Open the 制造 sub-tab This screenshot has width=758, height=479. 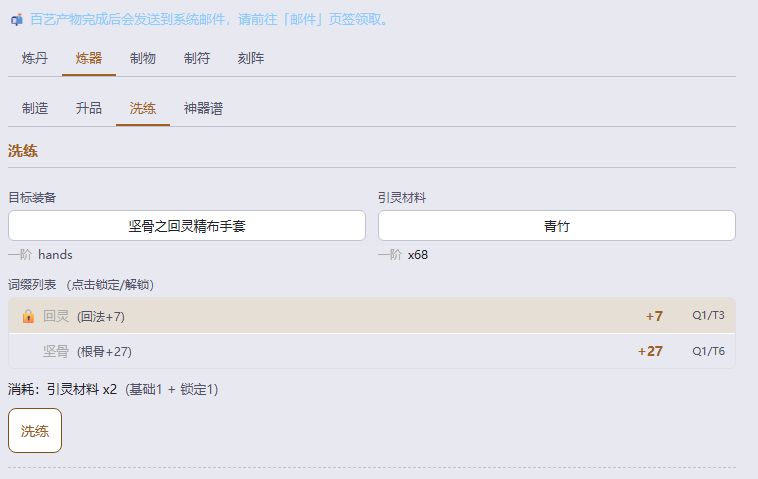tap(35, 108)
